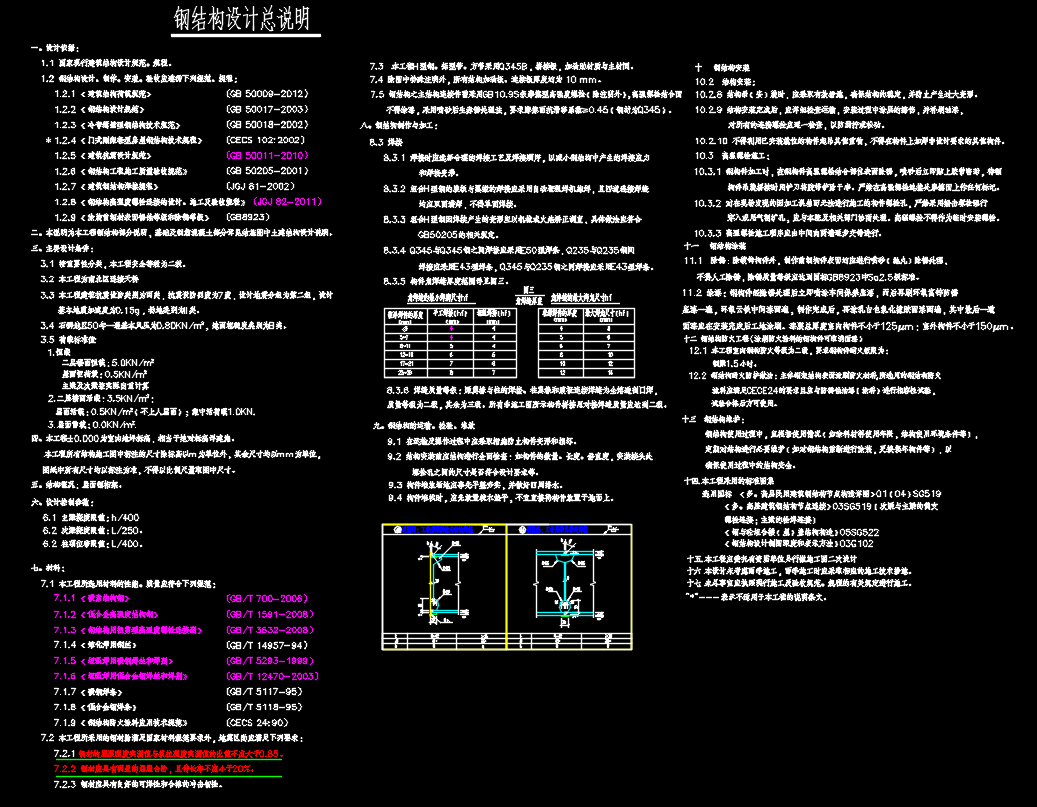Click the line 6.1 with h/400
The image size is (1037, 807).
click(91, 518)
